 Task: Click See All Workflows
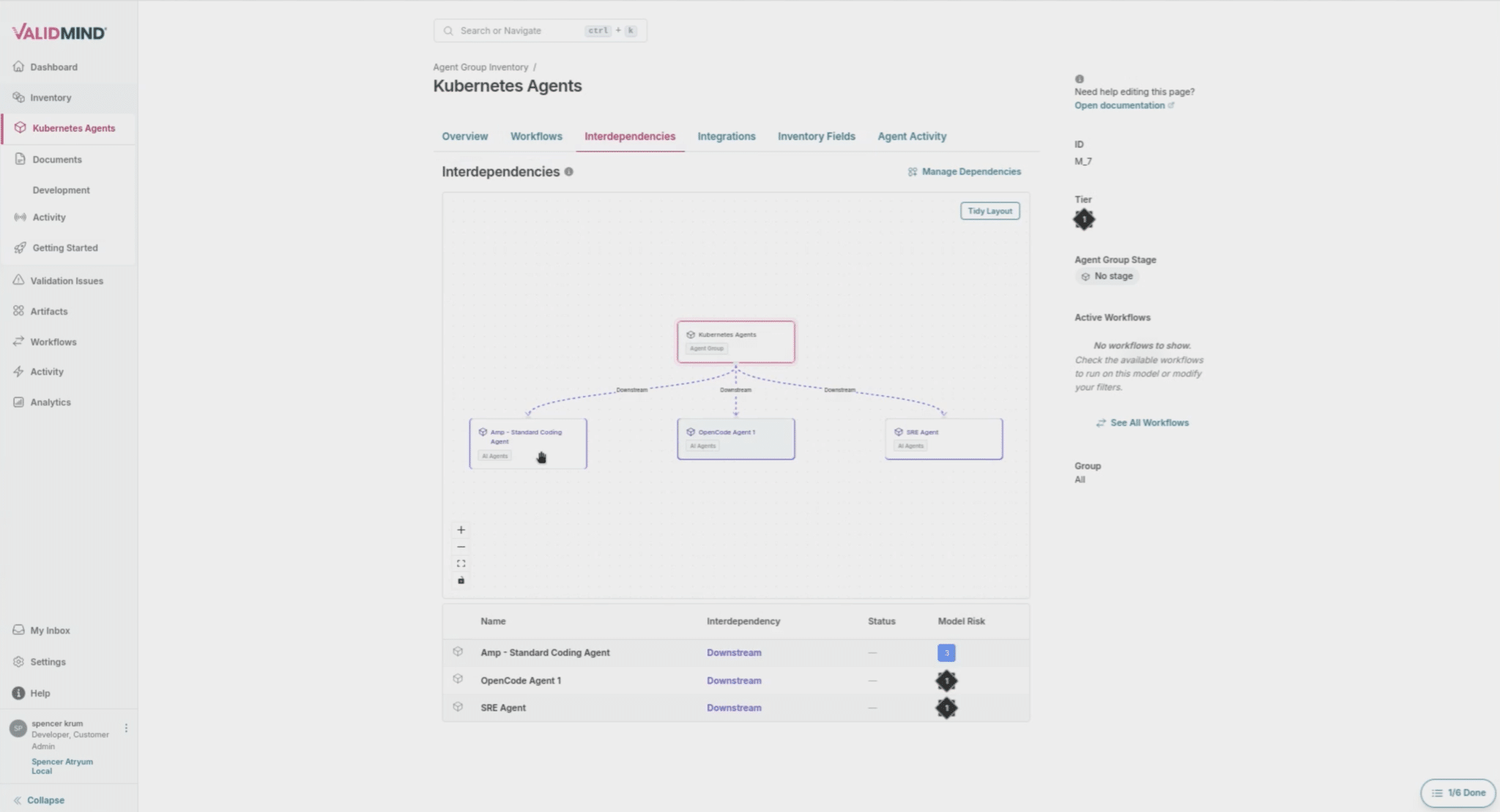click(1142, 422)
